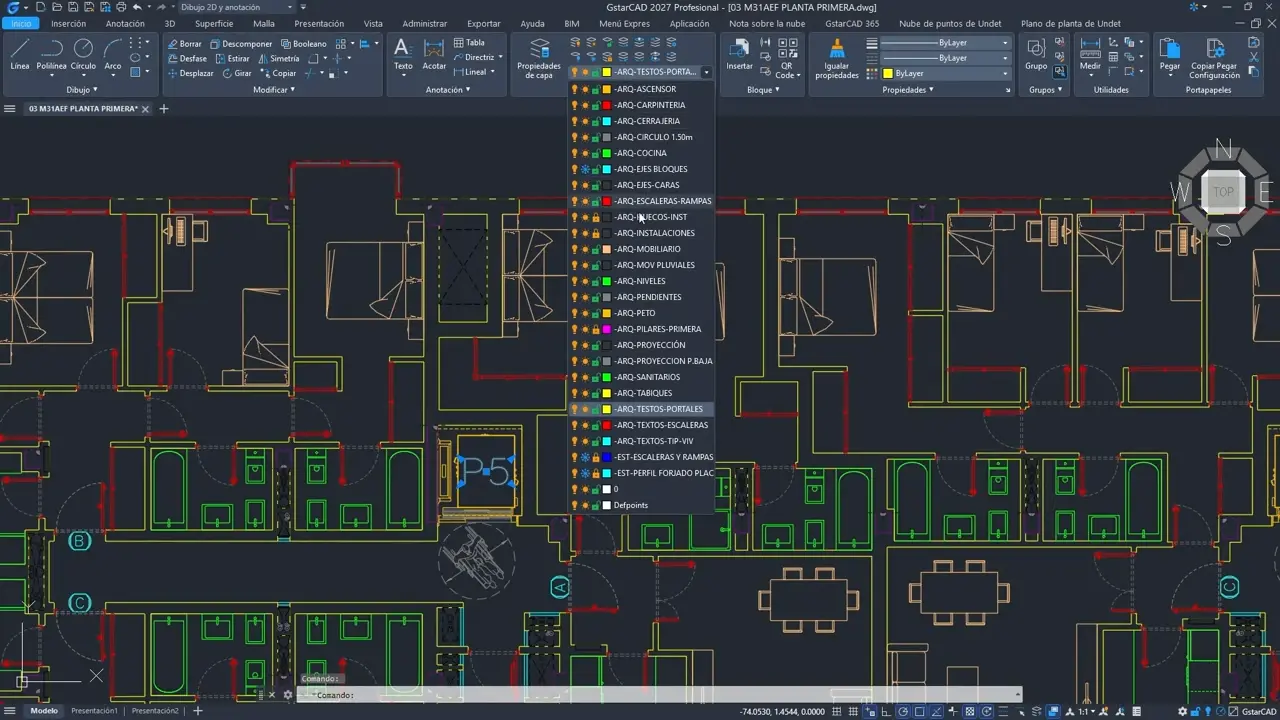This screenshot has height=720, width=1280.
Task: Expand the Grupos panel
Action: pos(1044,90)
